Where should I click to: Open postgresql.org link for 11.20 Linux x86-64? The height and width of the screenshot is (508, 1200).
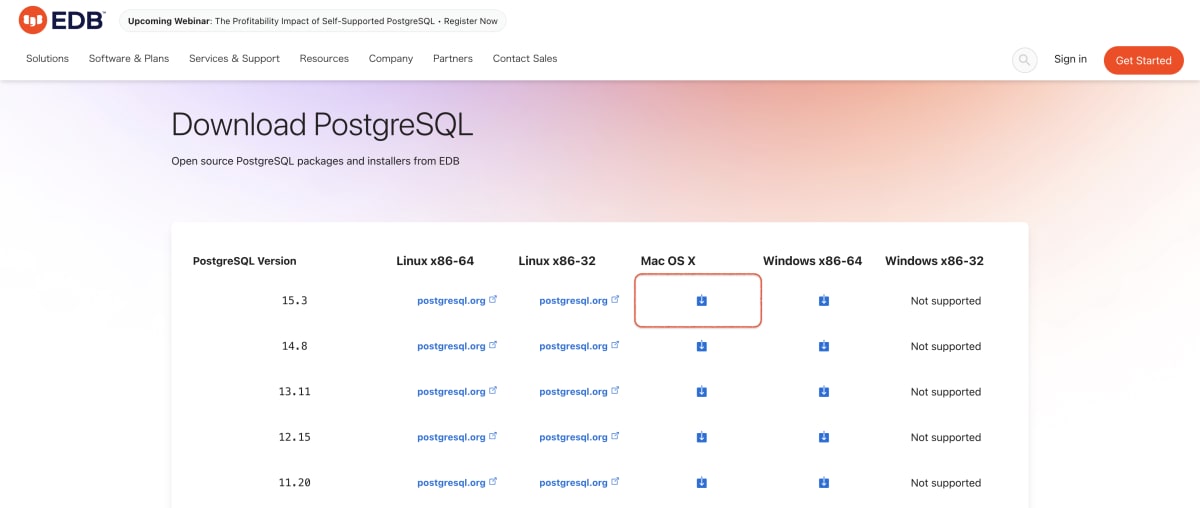coord(457,483)
